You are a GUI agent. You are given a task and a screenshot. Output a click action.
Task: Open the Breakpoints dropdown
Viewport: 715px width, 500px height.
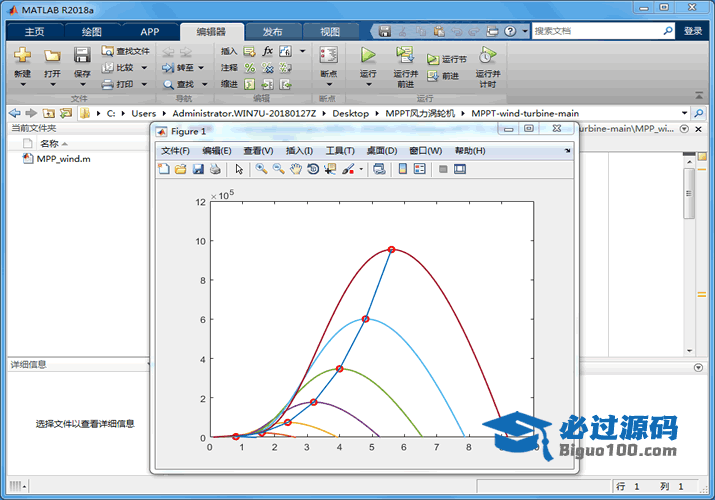(328, 74)
